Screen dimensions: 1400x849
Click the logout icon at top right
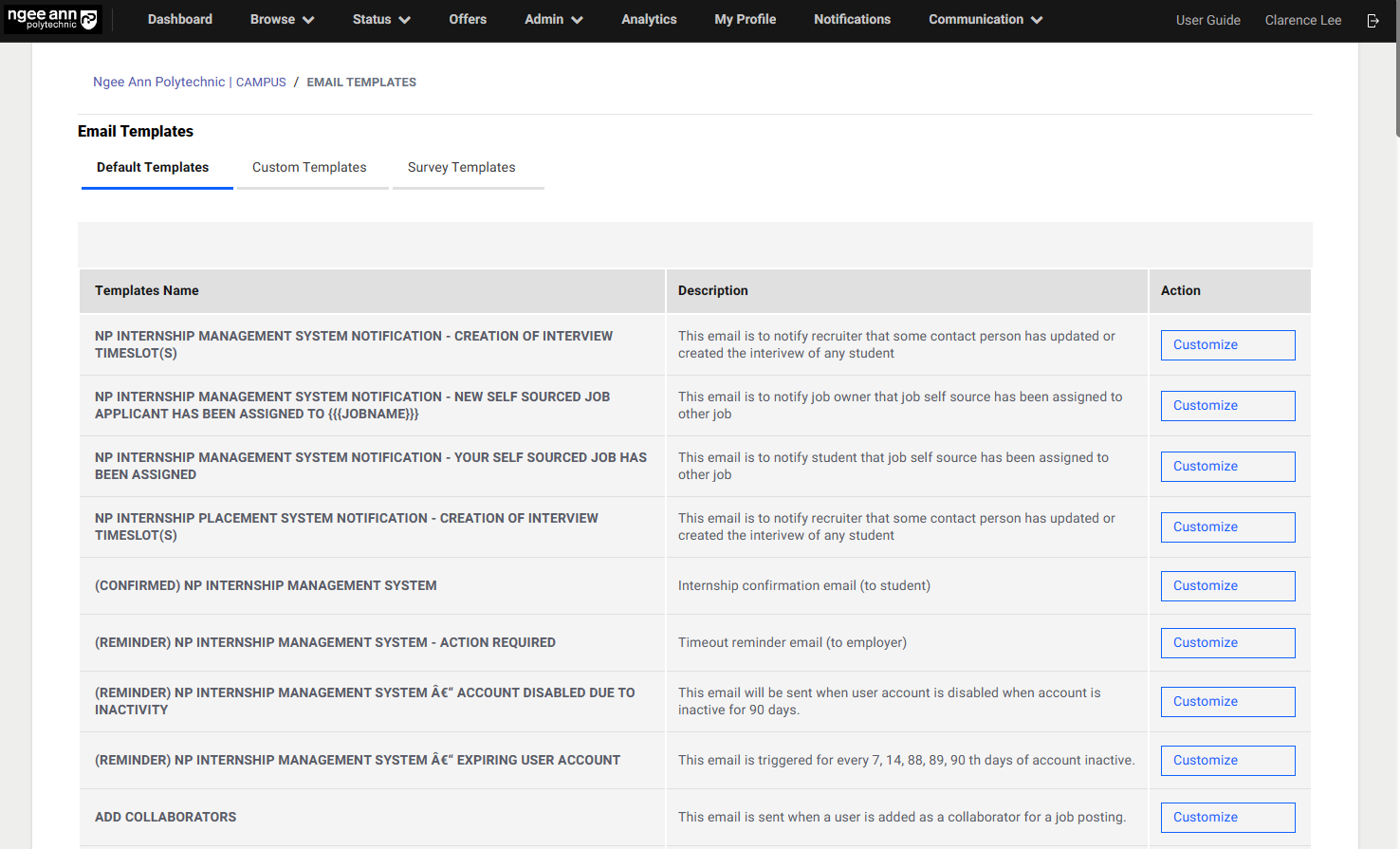[1373, 20]
